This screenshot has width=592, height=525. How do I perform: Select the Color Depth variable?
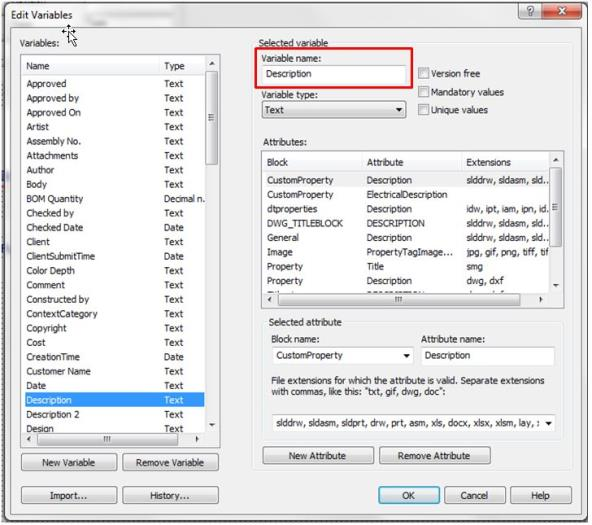114,271
